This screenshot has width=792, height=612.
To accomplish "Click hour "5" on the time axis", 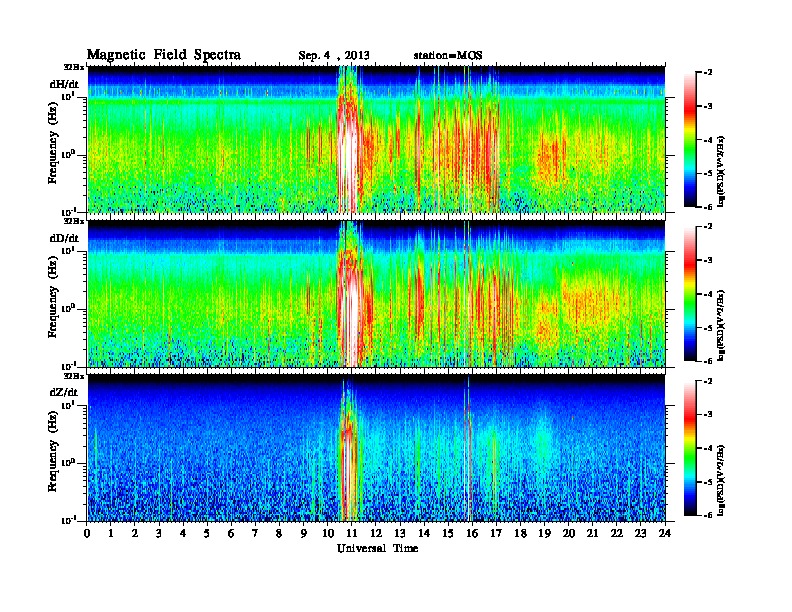I will click(207, 533).
